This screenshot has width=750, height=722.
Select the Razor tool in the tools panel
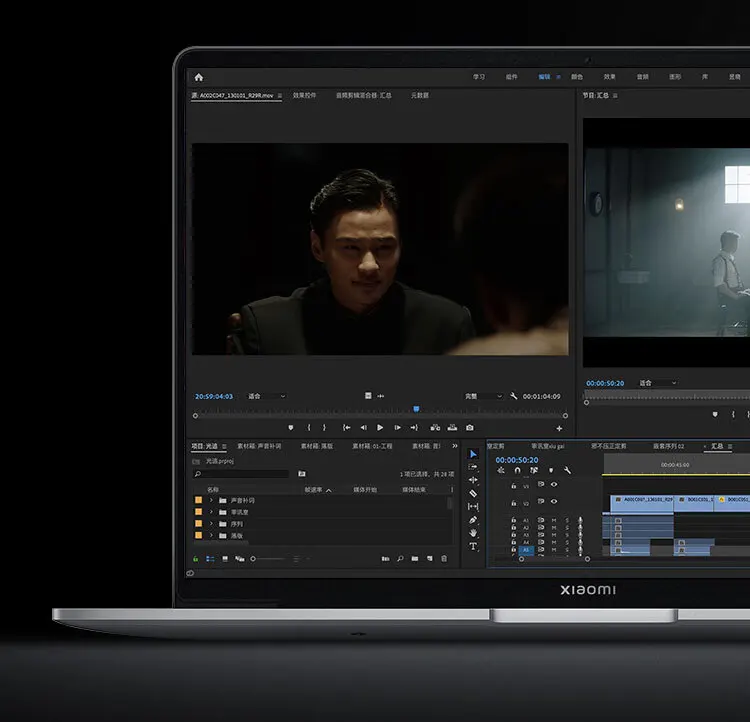pos(473,493)
